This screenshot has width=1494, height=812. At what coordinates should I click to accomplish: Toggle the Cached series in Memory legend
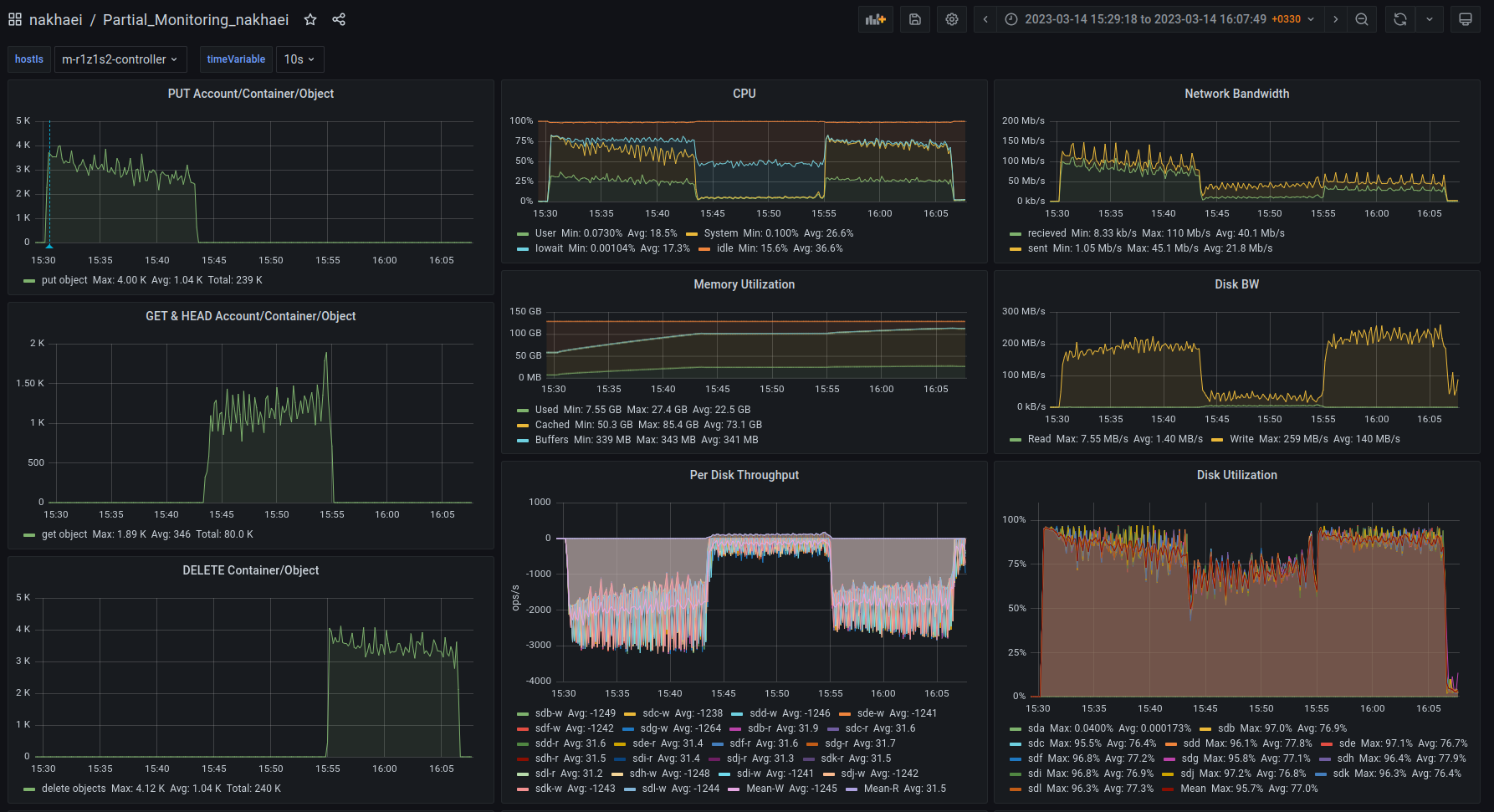(552, 425)
